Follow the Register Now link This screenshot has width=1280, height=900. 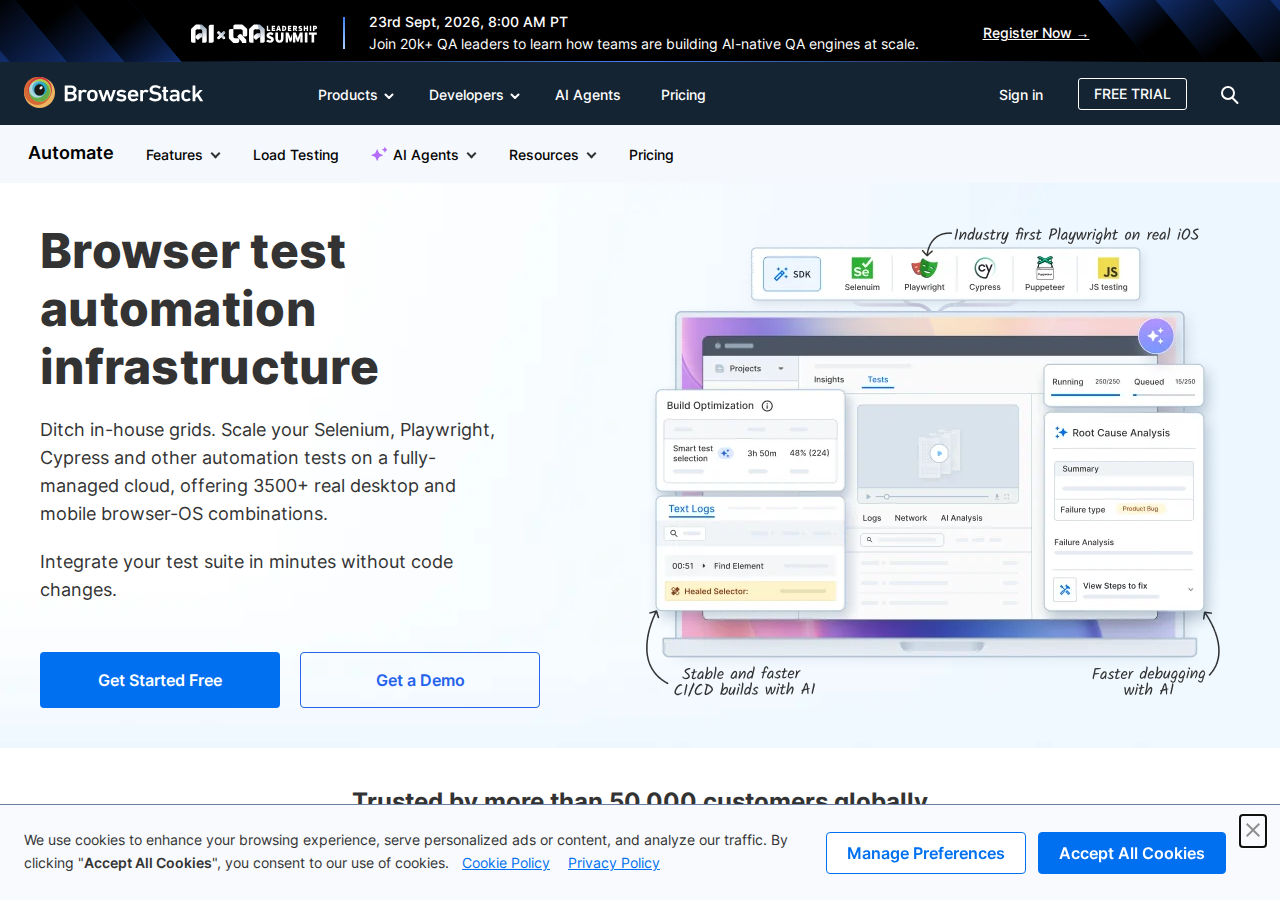point(1036,33)
